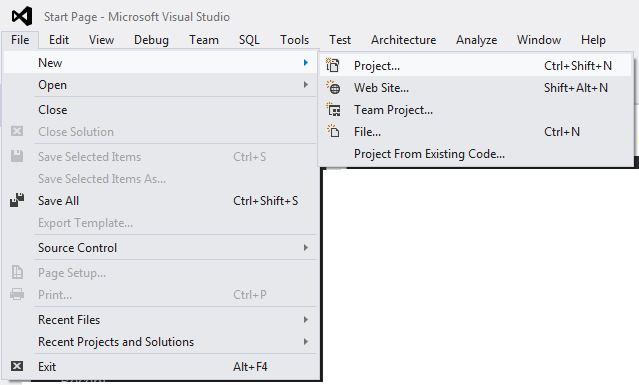Click the Team Project icon
Screen dimensions: 639x385
(333, 109)
